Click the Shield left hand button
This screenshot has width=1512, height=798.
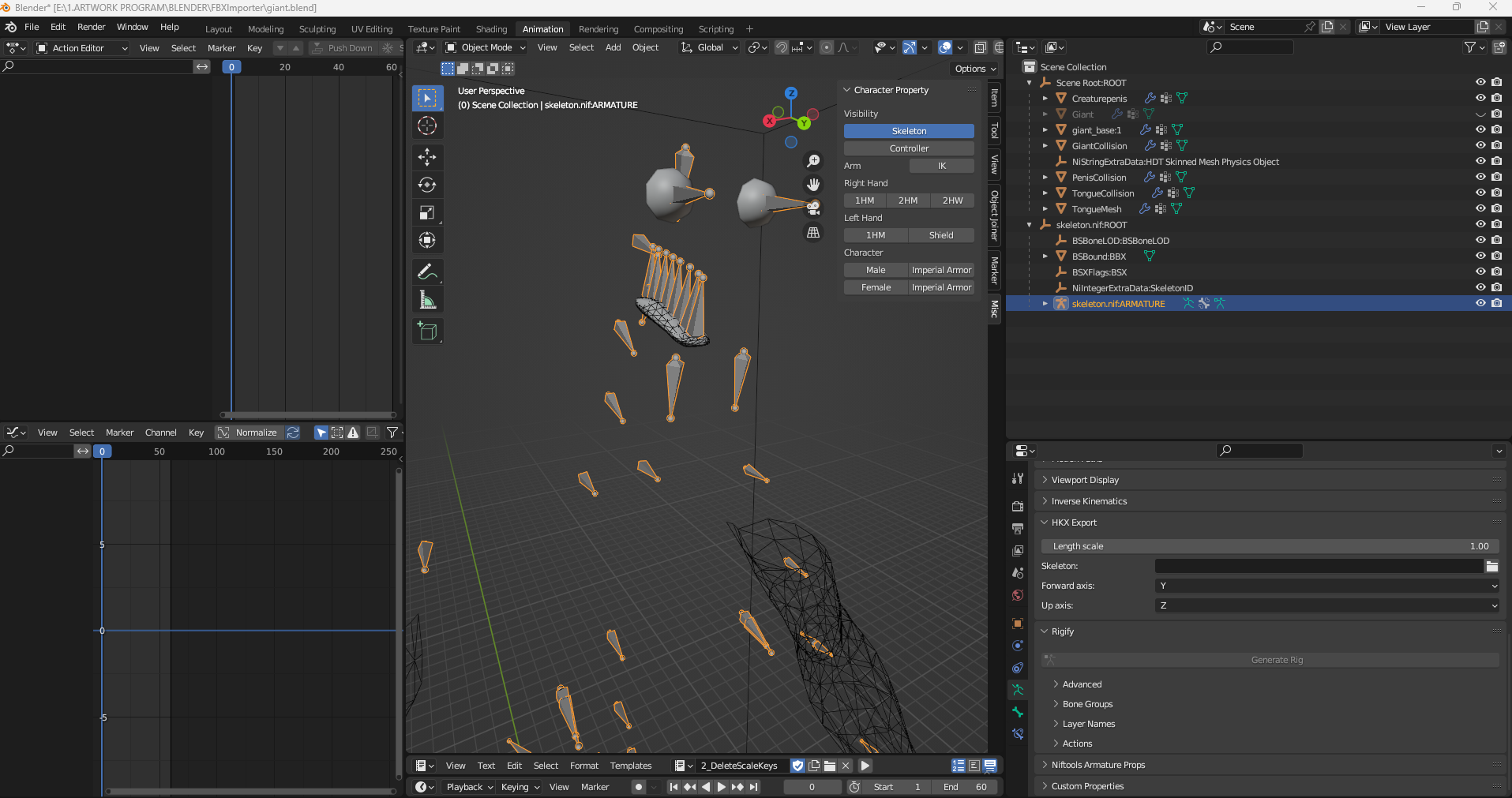941,235
